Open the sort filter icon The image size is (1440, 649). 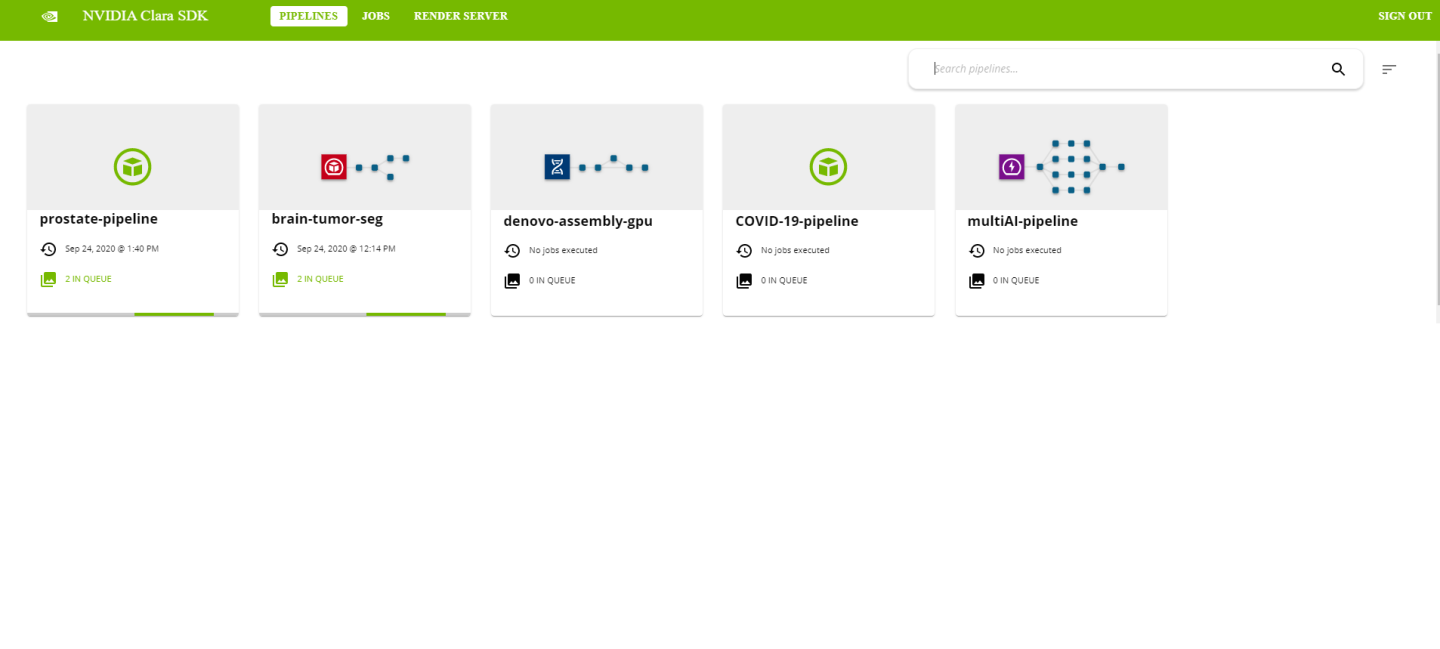tap(1389, 69)
